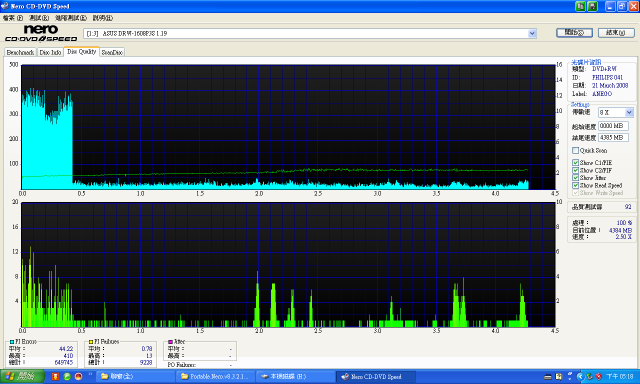Select the Disc Quality tab
This screenshot has width=640, height=384.
pos(82,51)
